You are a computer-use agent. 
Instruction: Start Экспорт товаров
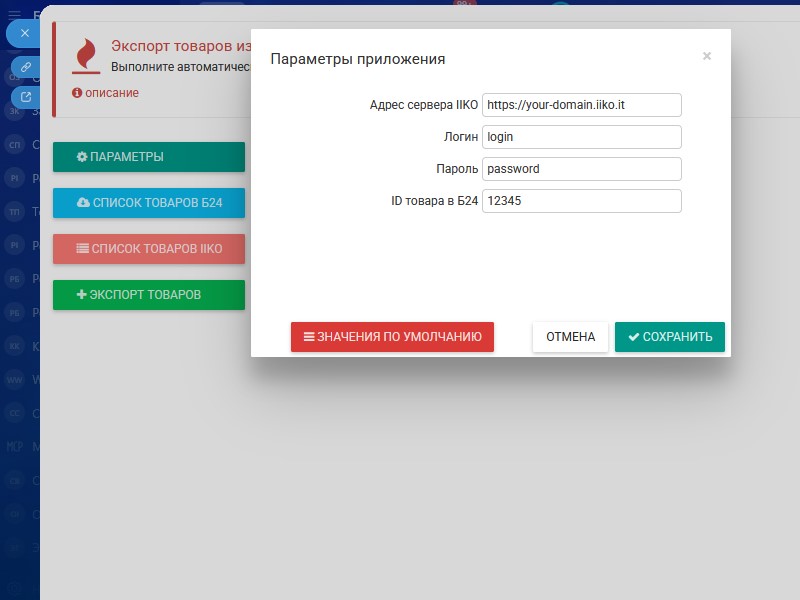point(149,295)
